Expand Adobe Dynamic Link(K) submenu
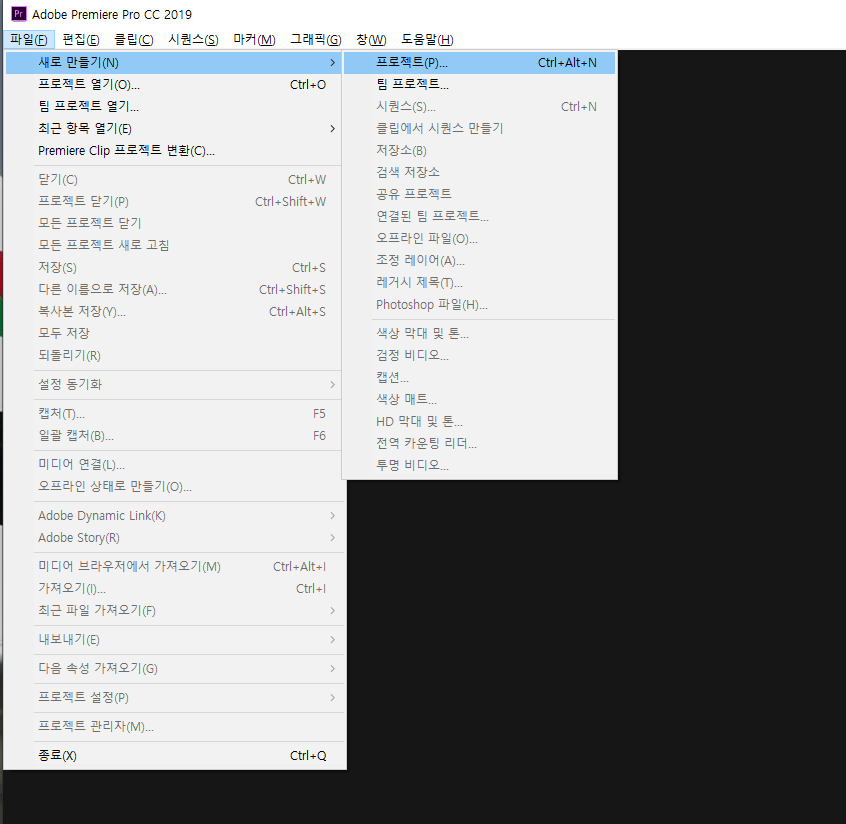The height and width of the screenshot is (824, 846). tap(175, 516)
